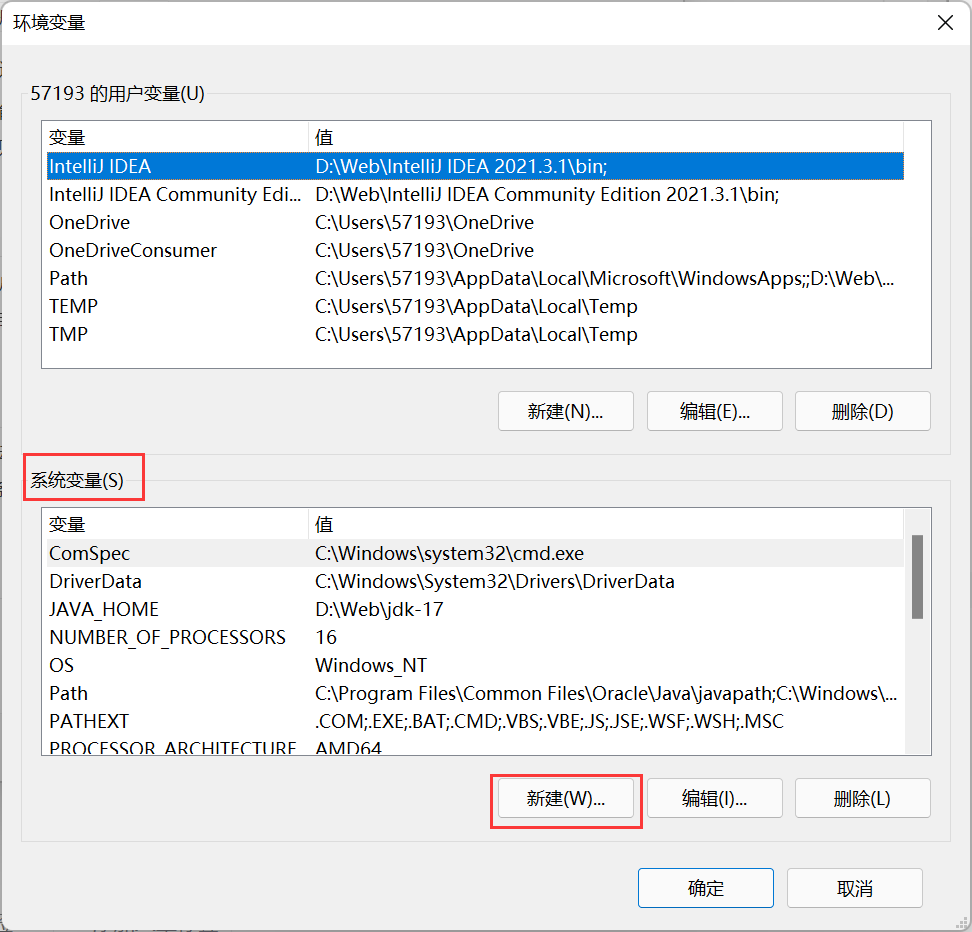This screenshot has height=932, width=972.
Task: Confirm changes with the 确定 button
Action: point(705,887)
